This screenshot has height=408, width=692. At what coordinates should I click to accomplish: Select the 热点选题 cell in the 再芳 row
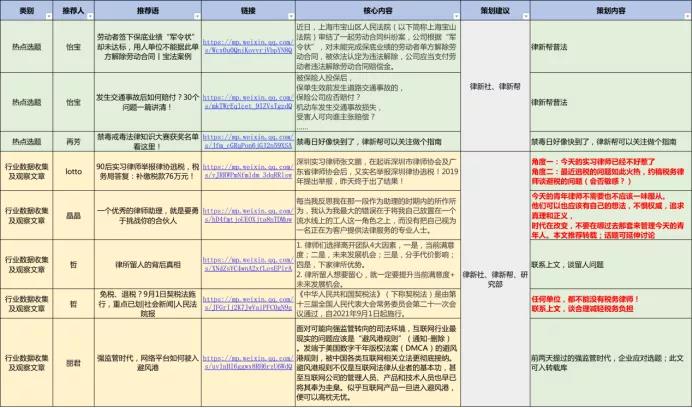(26, 142)
